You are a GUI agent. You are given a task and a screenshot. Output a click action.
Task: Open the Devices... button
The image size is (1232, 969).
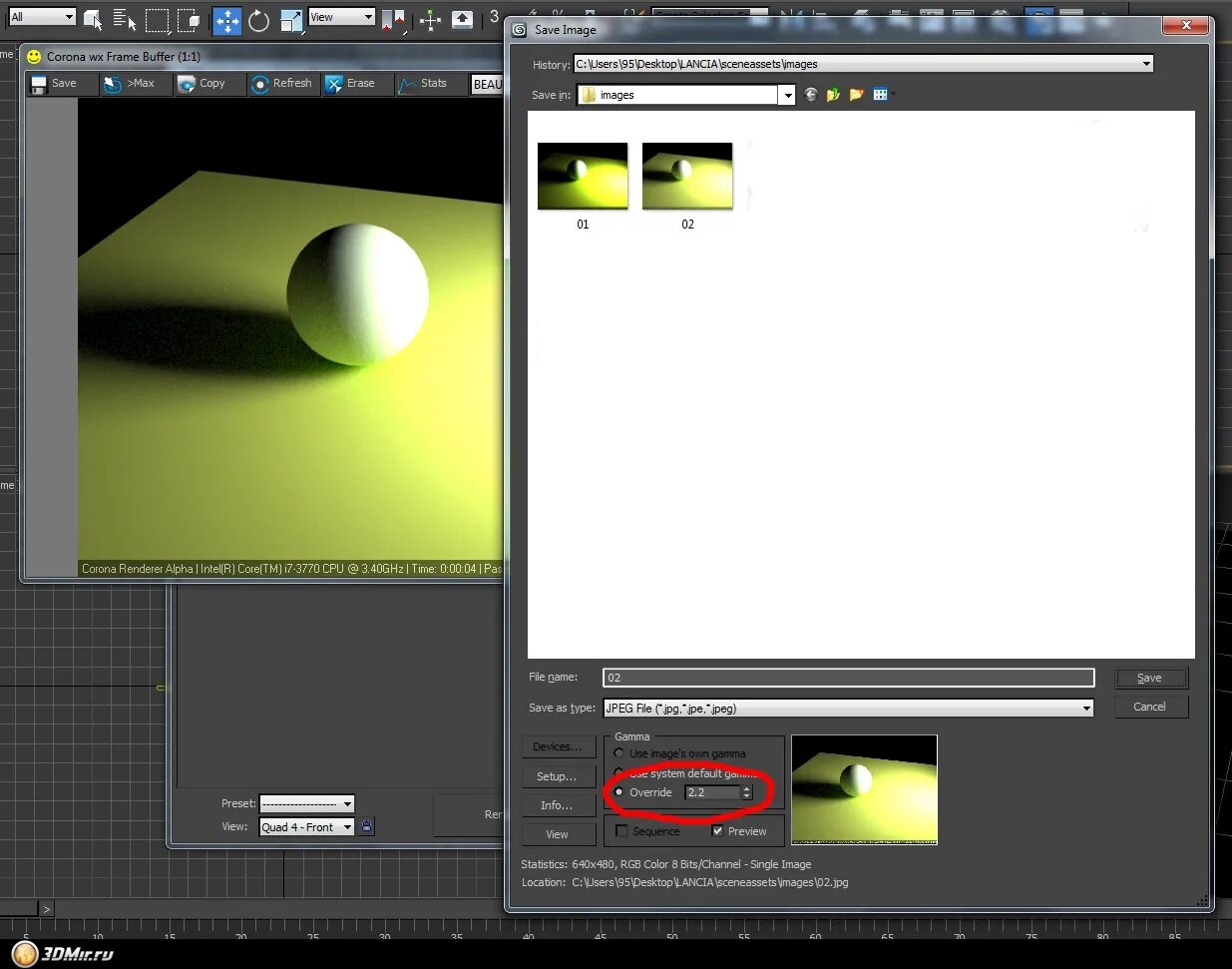pyautogui.click(x=558, y=747)
